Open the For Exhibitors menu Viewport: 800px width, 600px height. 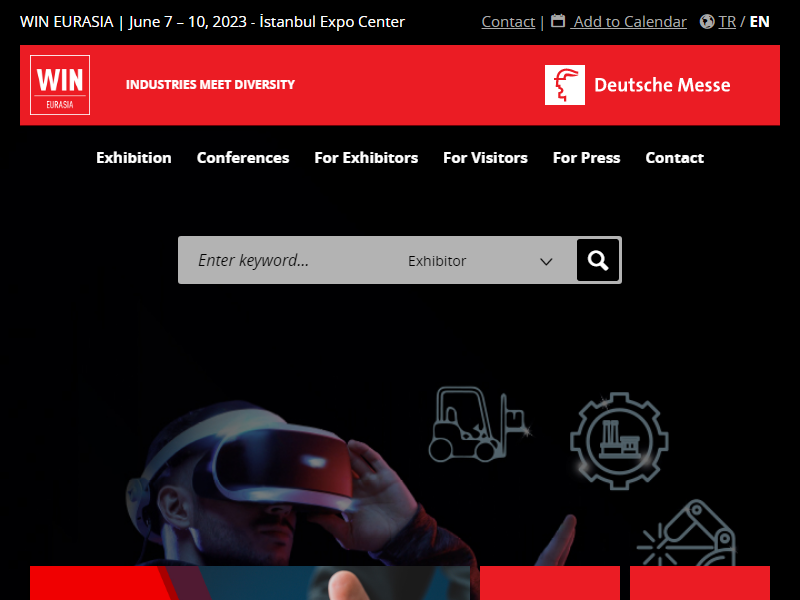[x=366, y=158]
